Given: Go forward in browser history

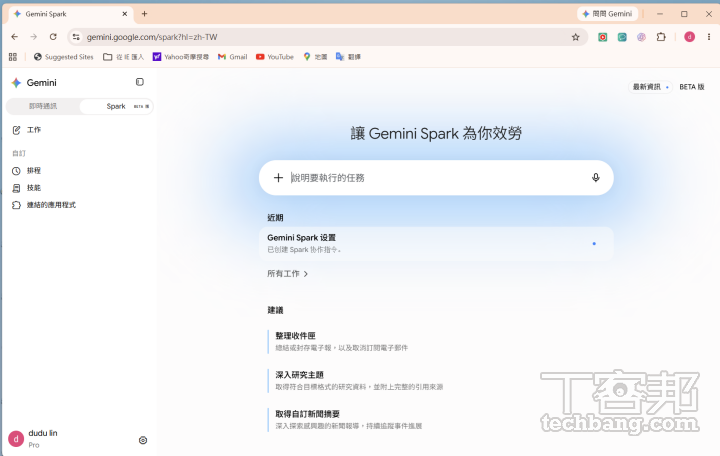Looking at the screenshot, I should pyautogui.click(x=34, y=37).
